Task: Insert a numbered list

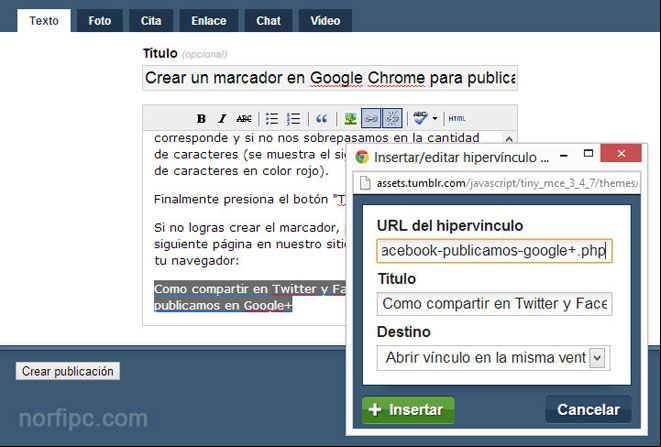Action: tap(293, 119)
